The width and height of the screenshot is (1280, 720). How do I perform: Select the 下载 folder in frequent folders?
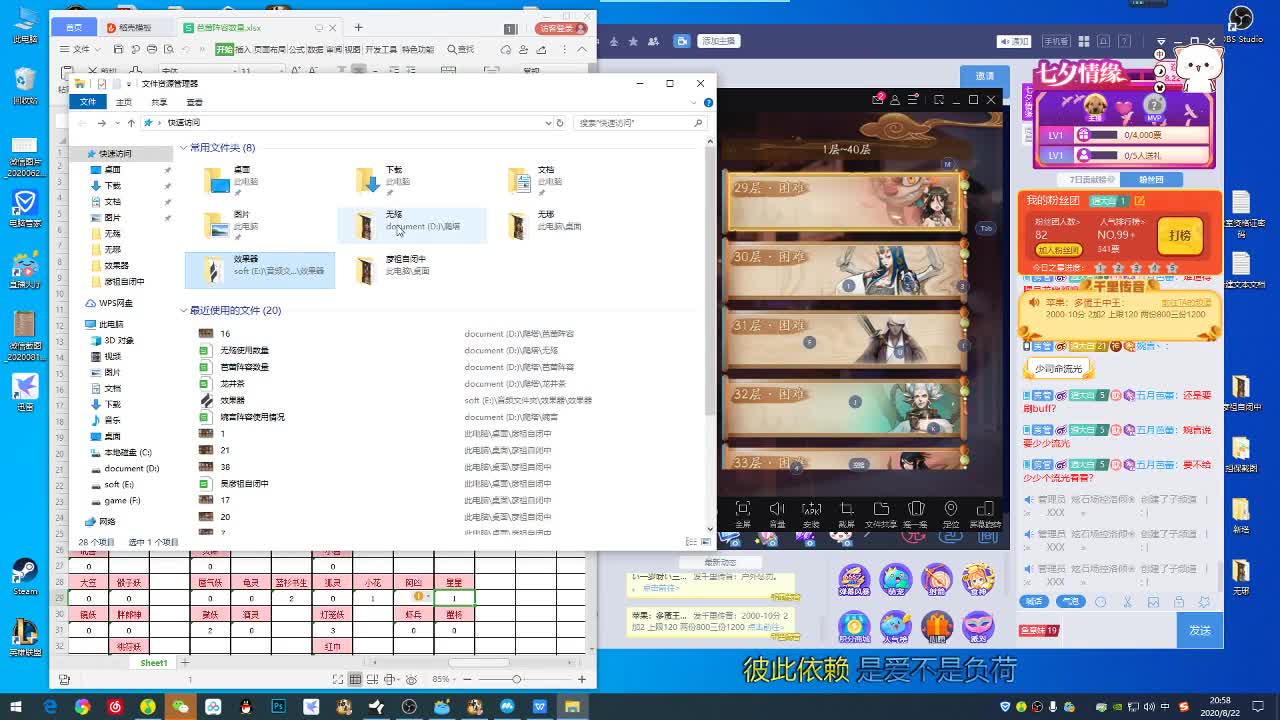(x=410, y=180)
